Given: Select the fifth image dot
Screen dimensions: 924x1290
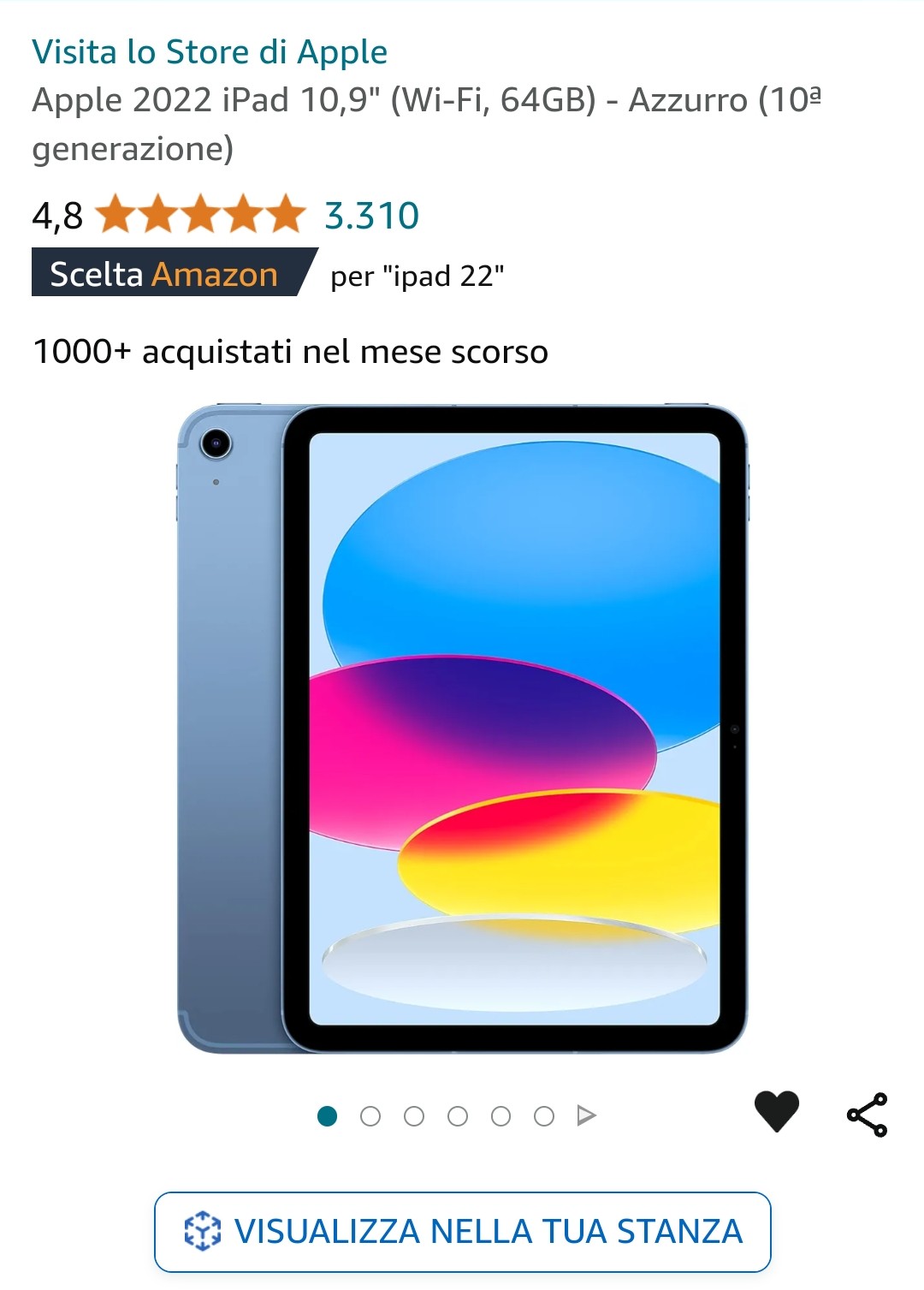Looking at the screenshot, I should (x=501, y=1116).
